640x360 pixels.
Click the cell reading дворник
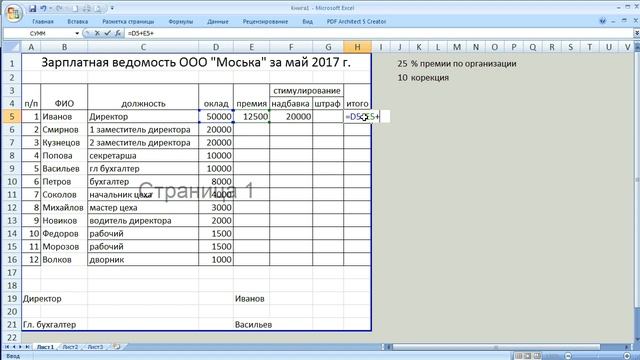pyautogui.click(x=143, y=260)
